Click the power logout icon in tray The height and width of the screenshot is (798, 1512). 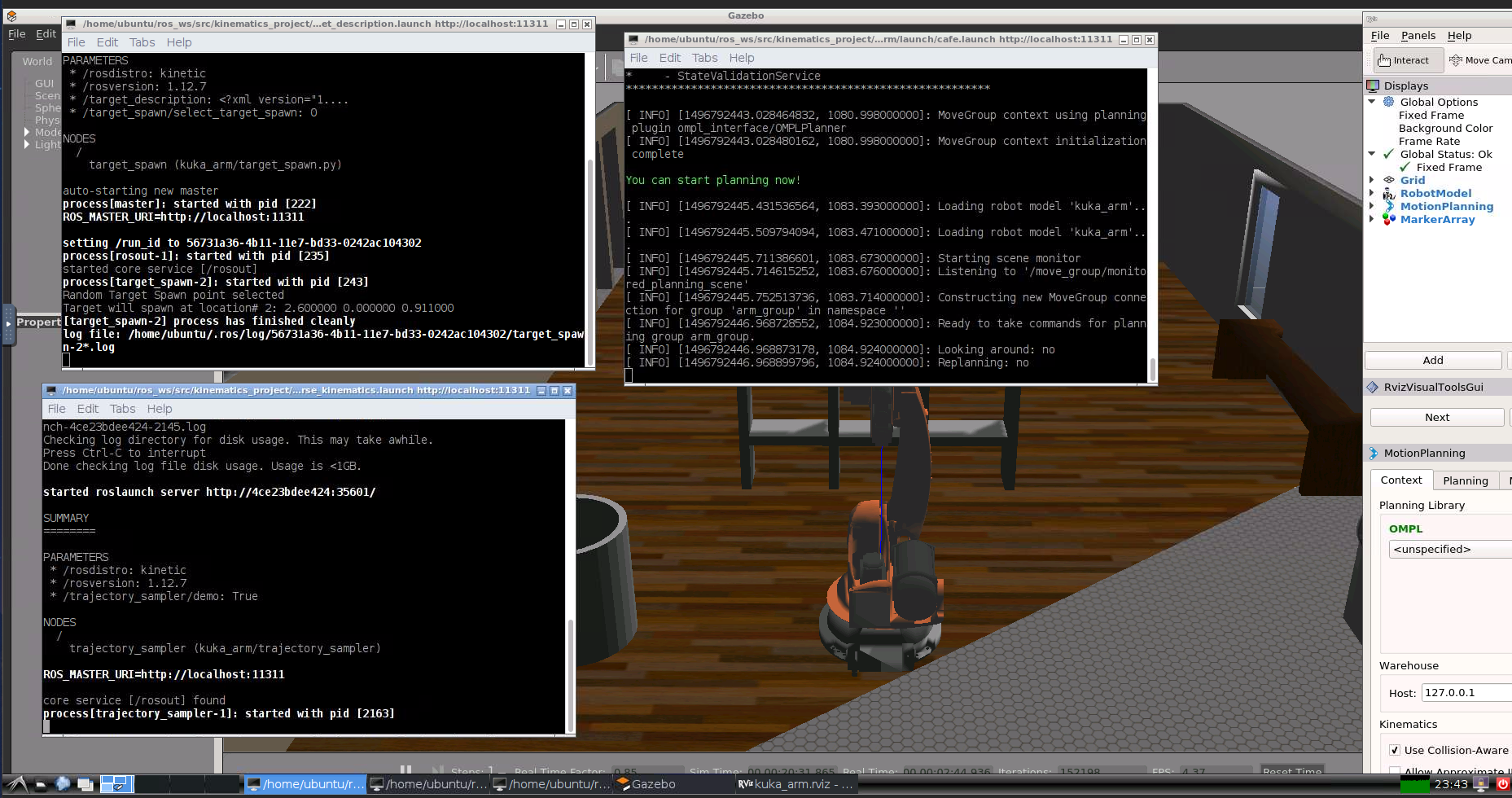coord(1503,784)
